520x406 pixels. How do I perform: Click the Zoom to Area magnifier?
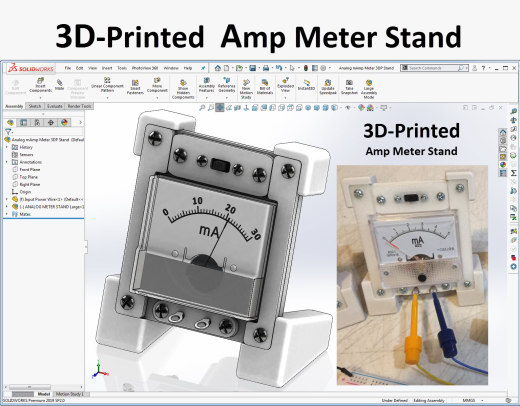(x=211, y=108)
